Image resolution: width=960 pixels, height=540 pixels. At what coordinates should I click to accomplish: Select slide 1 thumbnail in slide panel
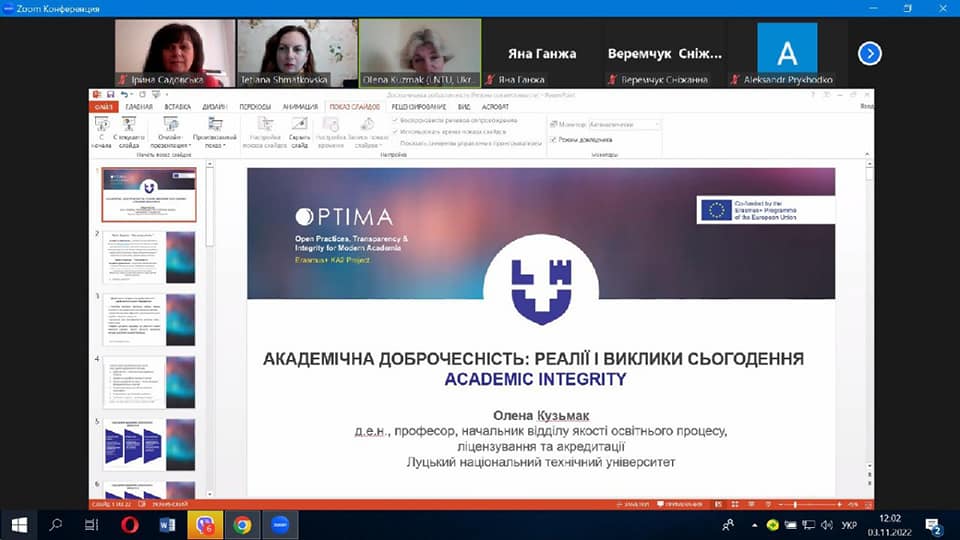coord(149,195)
